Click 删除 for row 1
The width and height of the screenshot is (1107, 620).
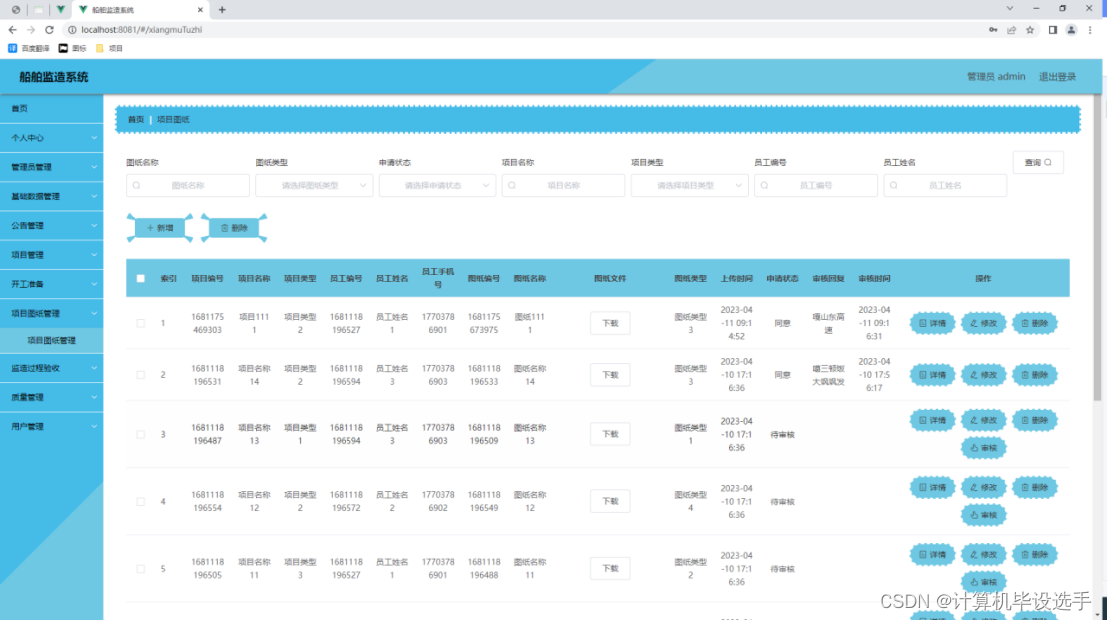pyautogui.click(x=1035, y=323)
